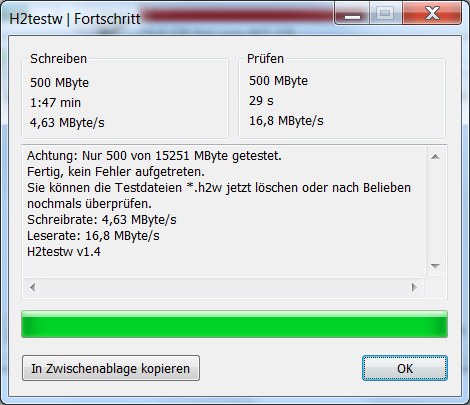
Task: Click the Prüfen group label
Action: 265,59
